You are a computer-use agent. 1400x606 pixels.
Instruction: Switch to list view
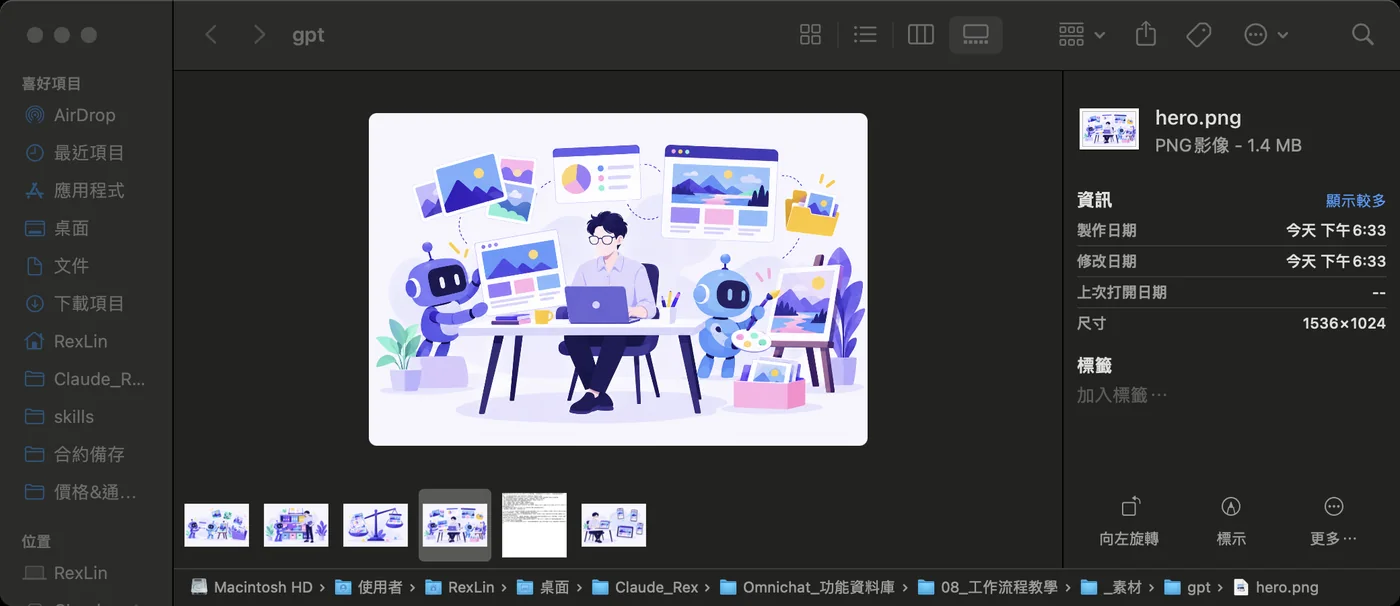(865, 35)
